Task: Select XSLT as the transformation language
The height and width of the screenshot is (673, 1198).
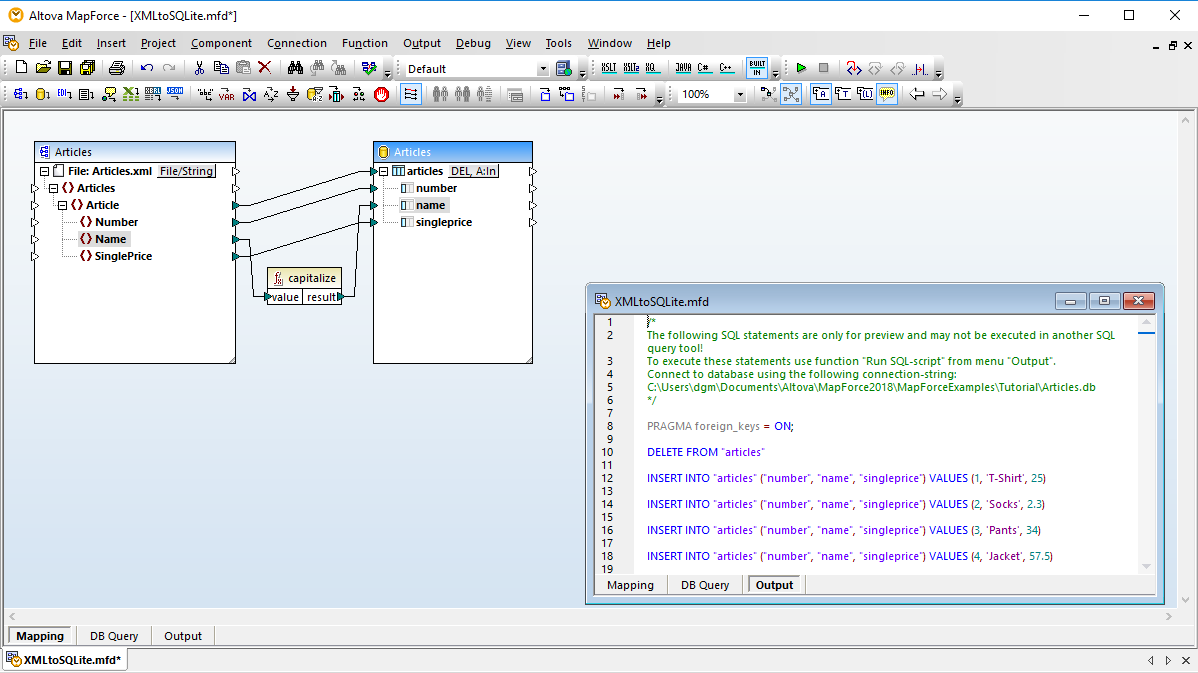Action: pyautogui.click(x=609, y=68)
